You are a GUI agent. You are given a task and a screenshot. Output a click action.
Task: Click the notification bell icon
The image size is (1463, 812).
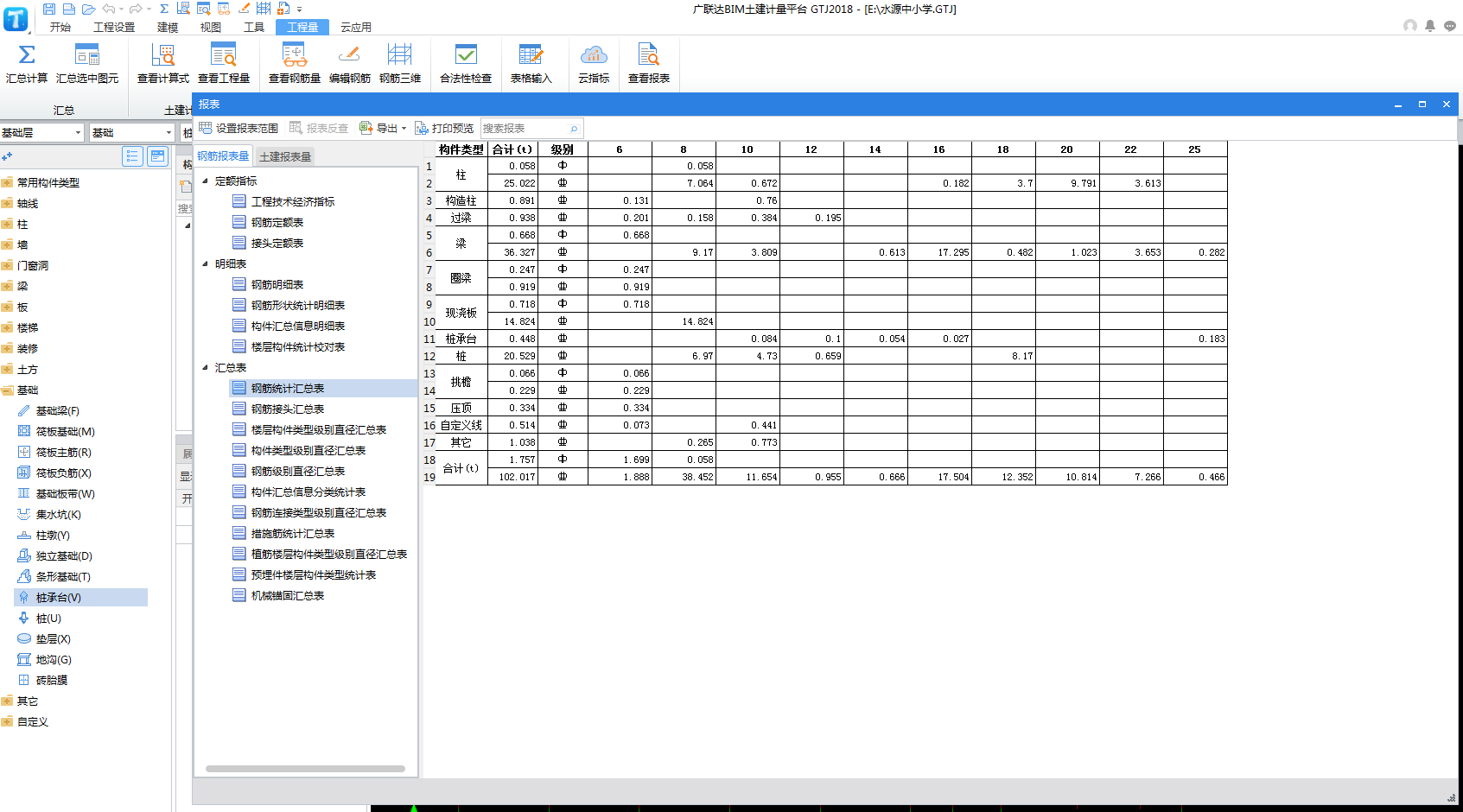(x=1430, y=26)
